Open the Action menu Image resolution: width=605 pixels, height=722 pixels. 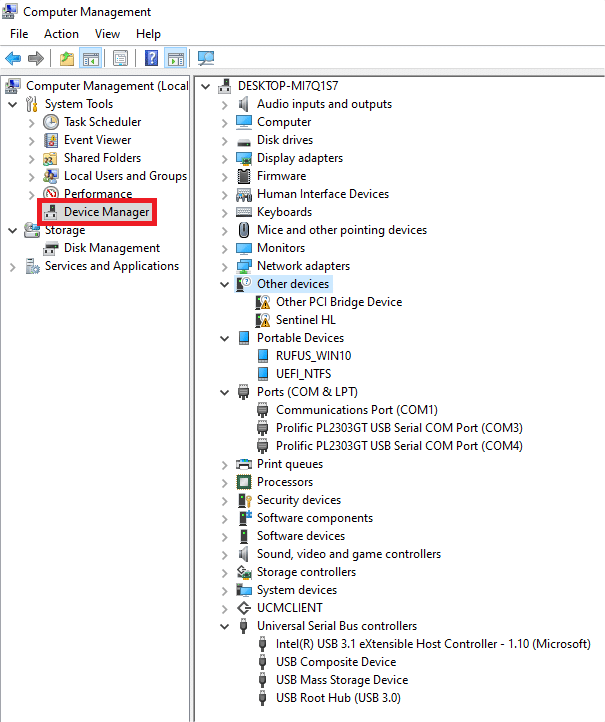61,34
